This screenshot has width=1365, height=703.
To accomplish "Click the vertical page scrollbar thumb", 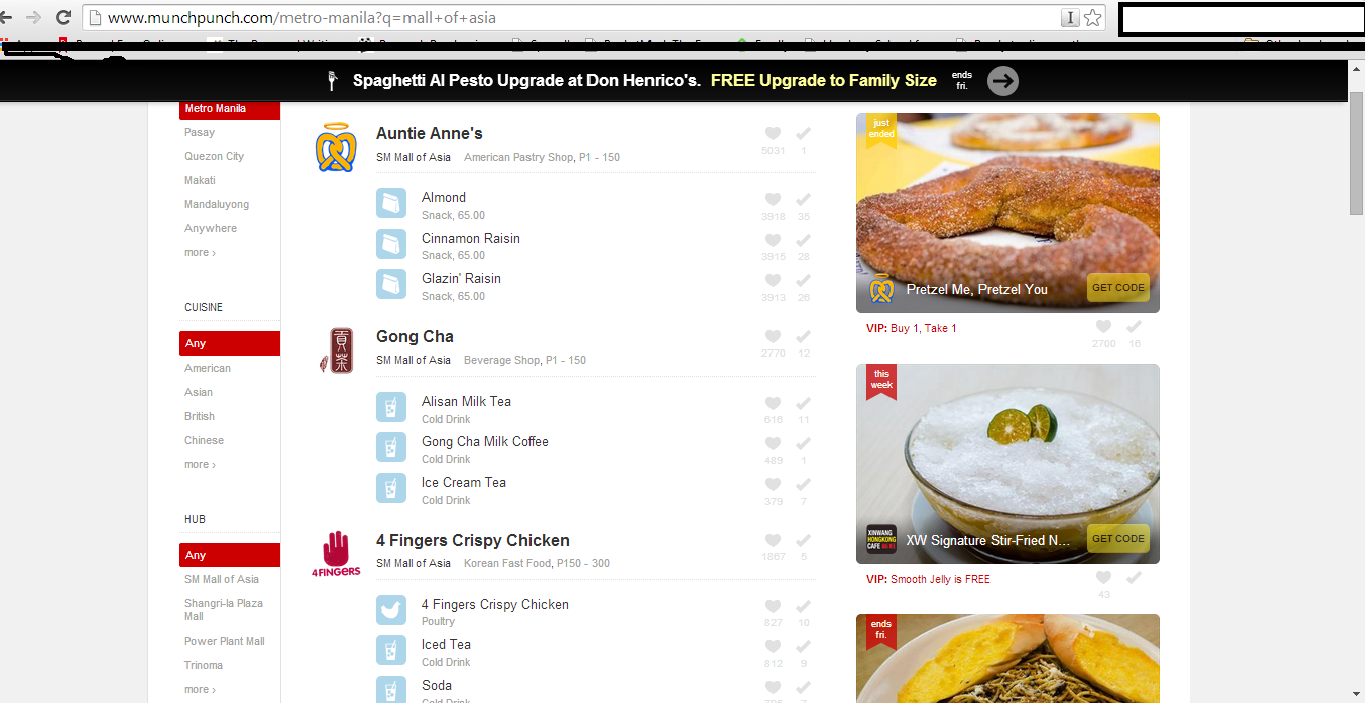I will (1356, 153).
